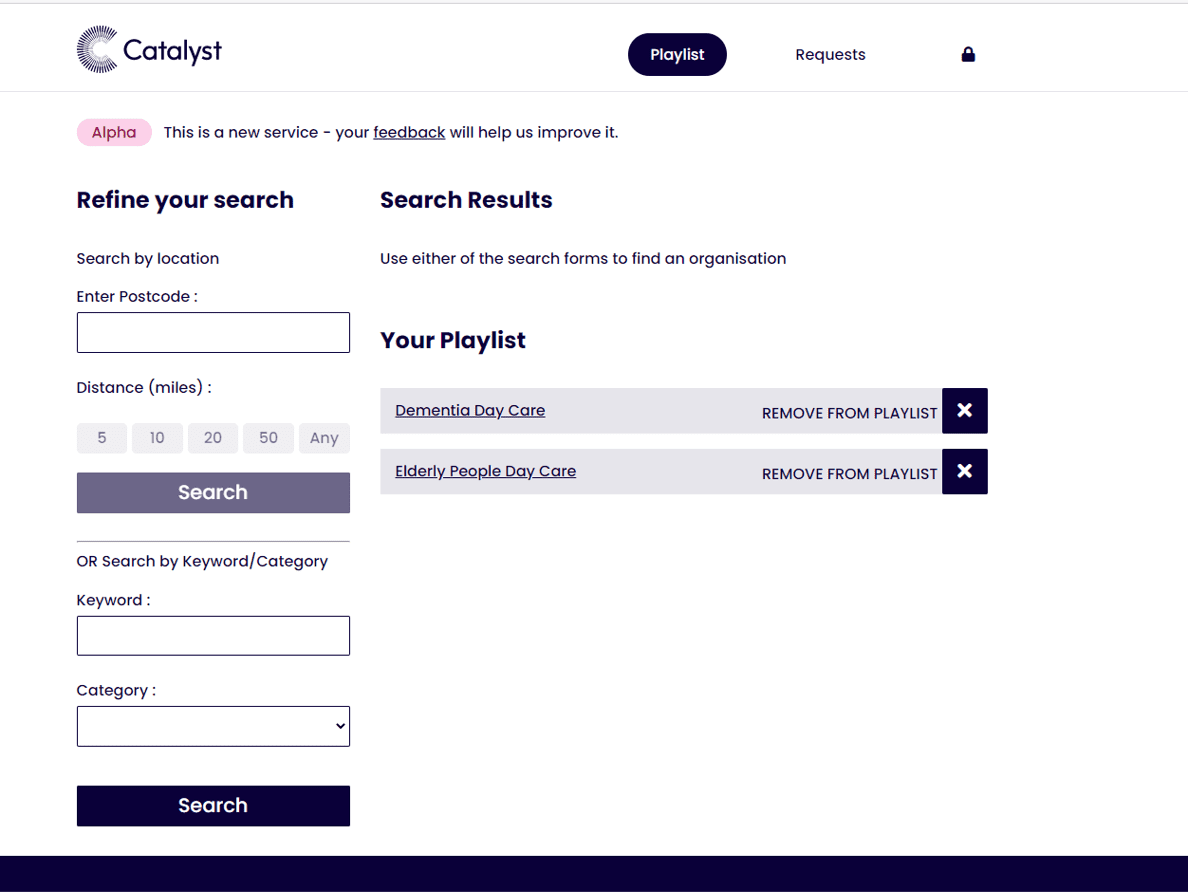This screenshot has height=892, width=1188.
Task: Open the feedback link
Action: 409,132
